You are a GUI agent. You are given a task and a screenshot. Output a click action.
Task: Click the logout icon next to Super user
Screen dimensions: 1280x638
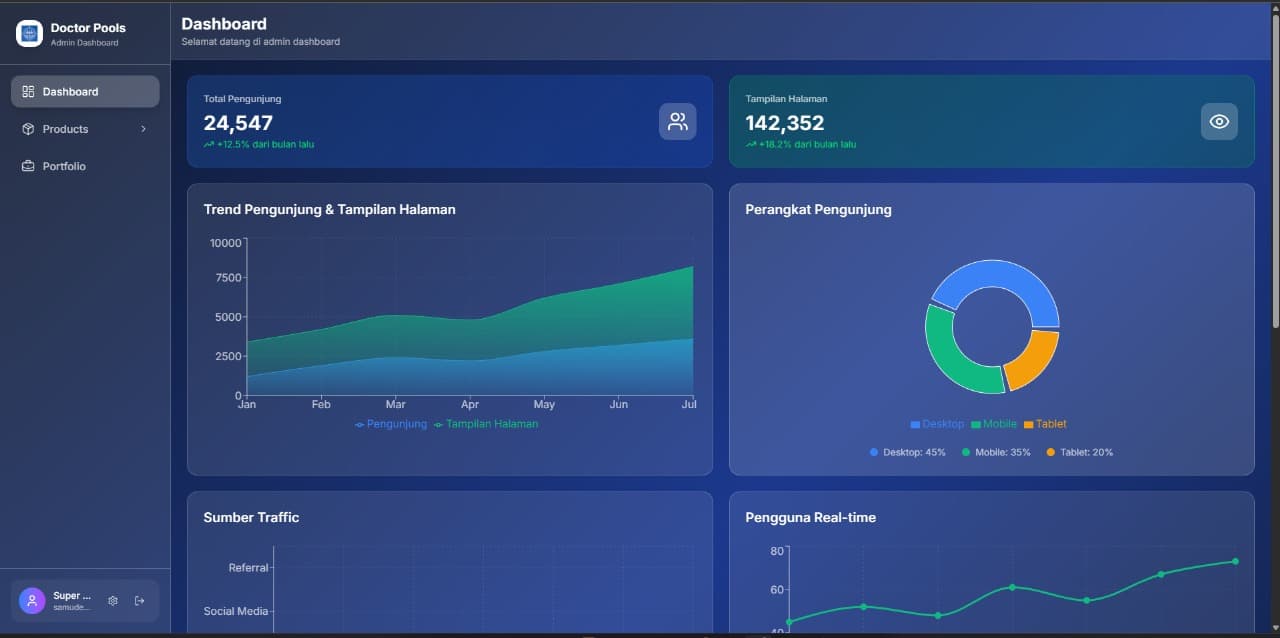140,600
